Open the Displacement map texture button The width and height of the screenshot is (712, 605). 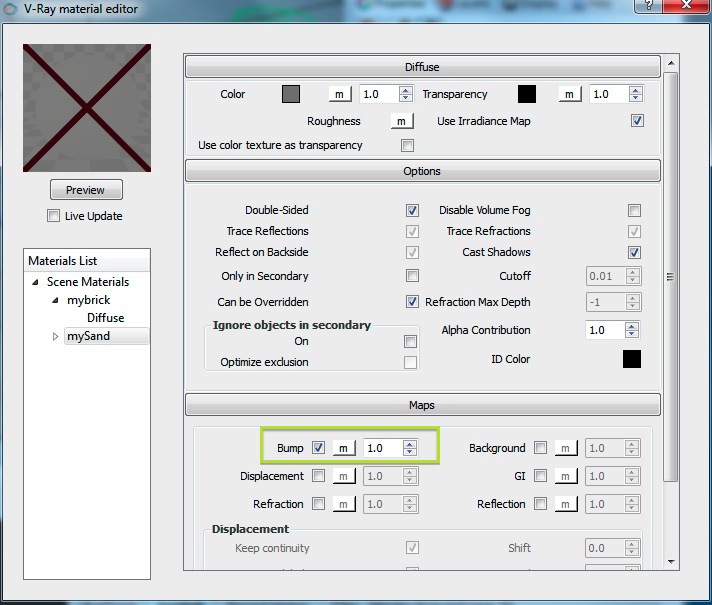click(344, 476)
